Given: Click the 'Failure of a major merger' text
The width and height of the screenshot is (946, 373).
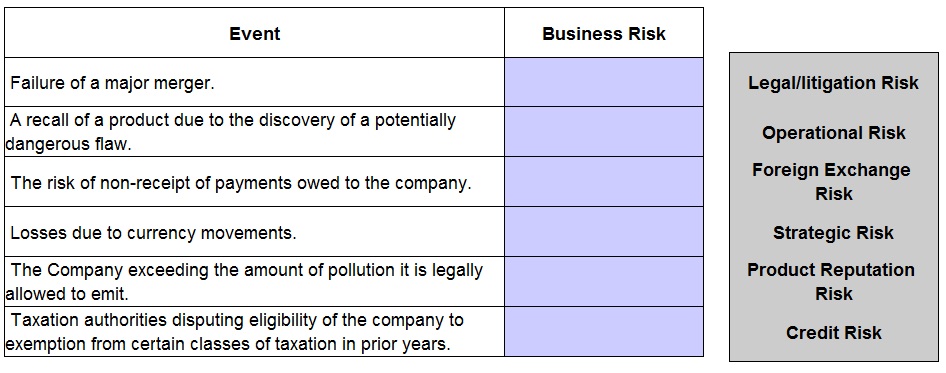Looking at the screenshot, I should tap(112, 83).
